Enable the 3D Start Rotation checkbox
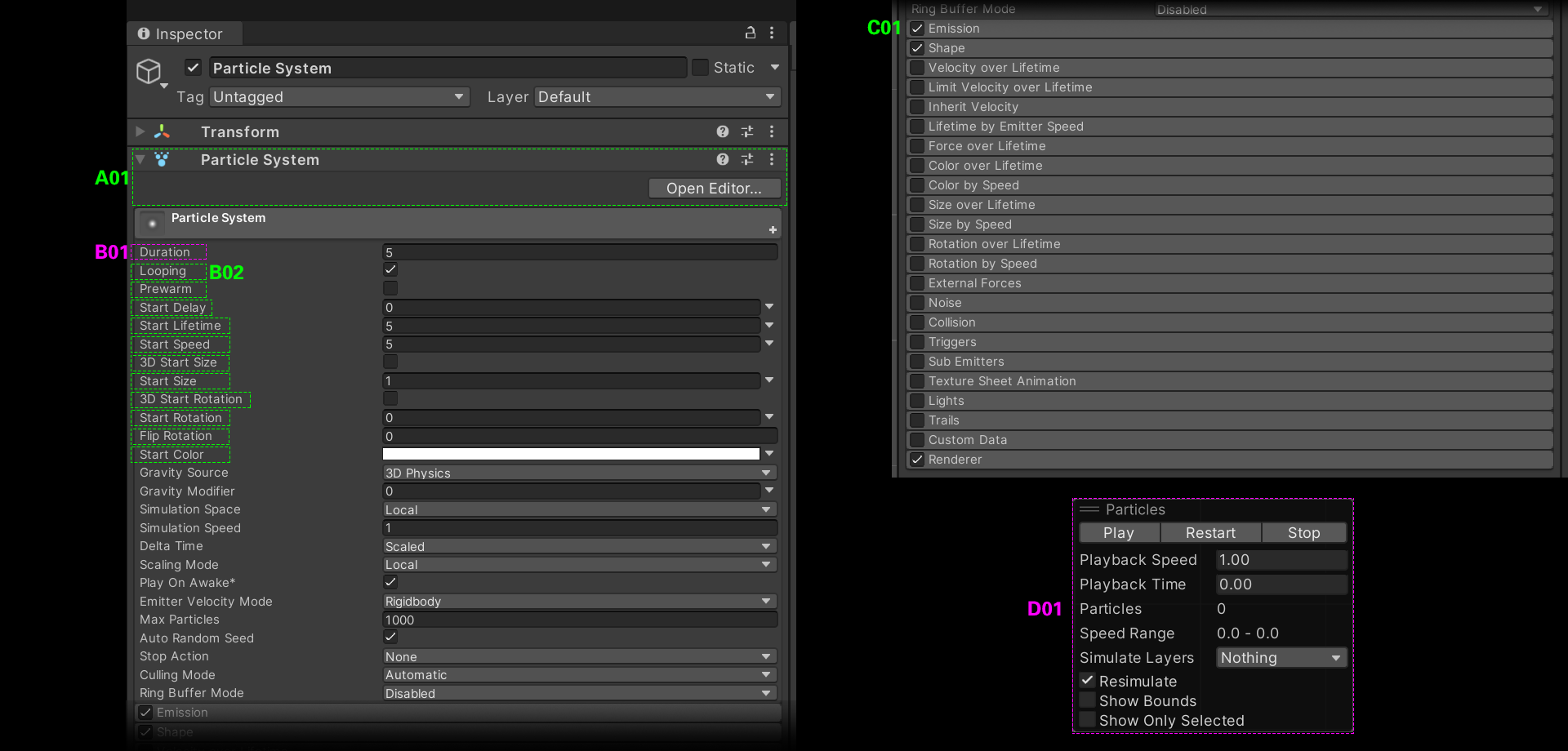The width and height of the screenshot is (1568, 751). click(390, 398)
